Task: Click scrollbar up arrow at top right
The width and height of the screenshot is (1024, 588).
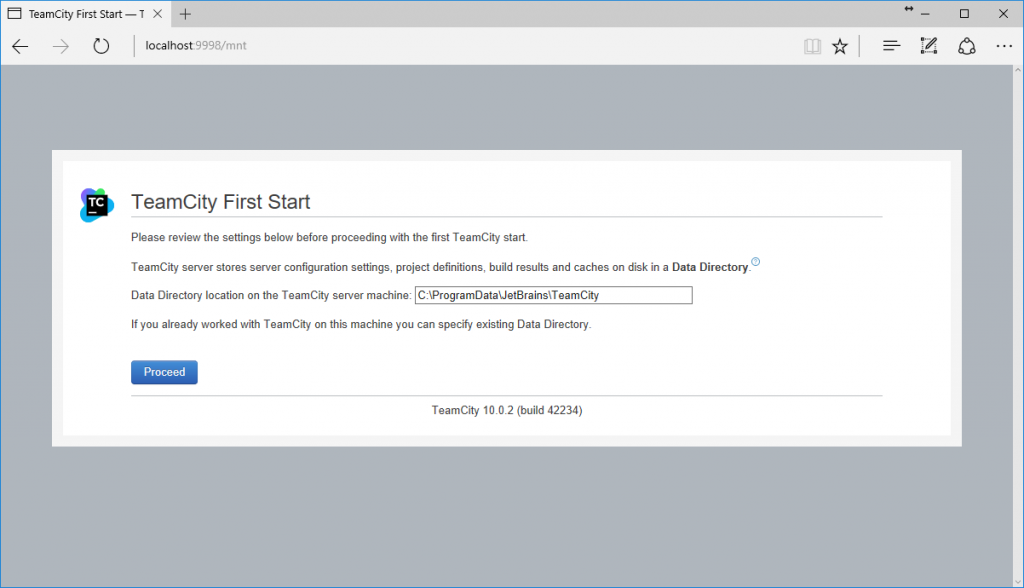Action: (x=1018, y=69)
